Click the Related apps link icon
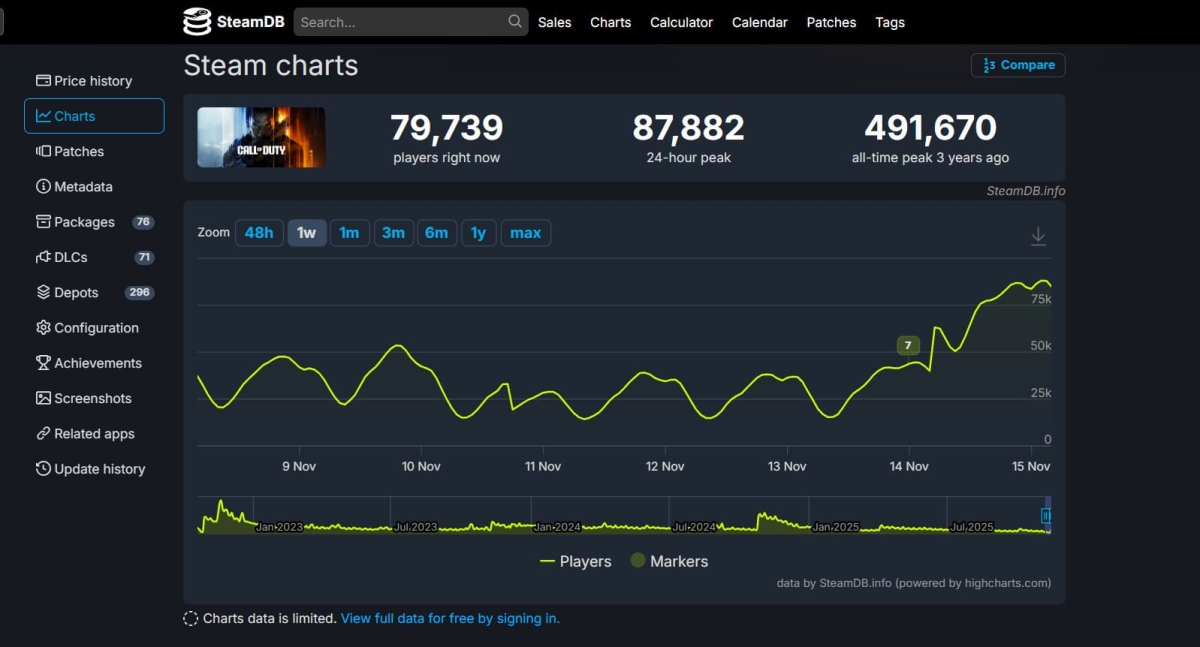Screen dimensions: 1200x647 [43, 434]
